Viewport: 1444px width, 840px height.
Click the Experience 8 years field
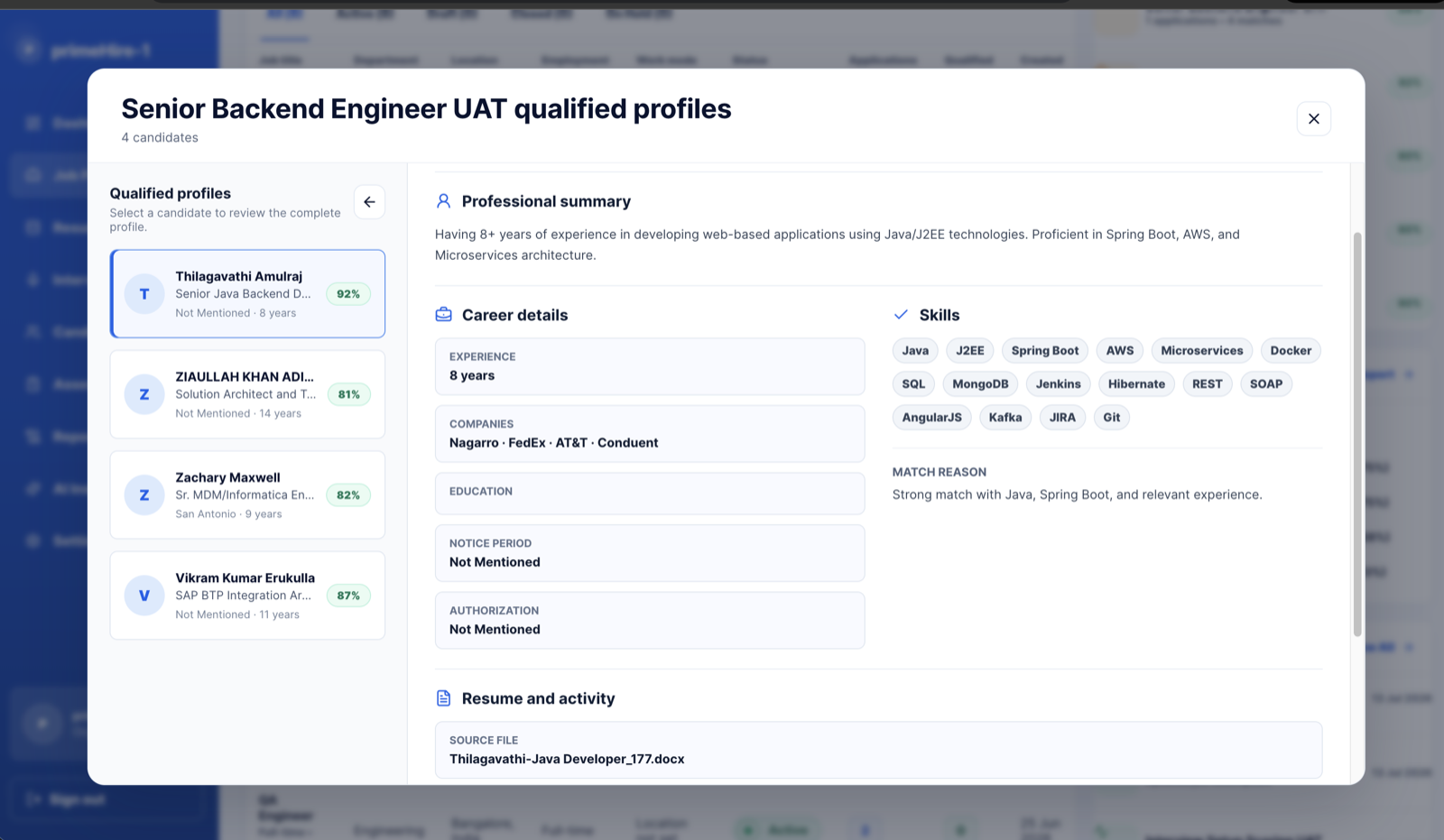click(650, 366)
